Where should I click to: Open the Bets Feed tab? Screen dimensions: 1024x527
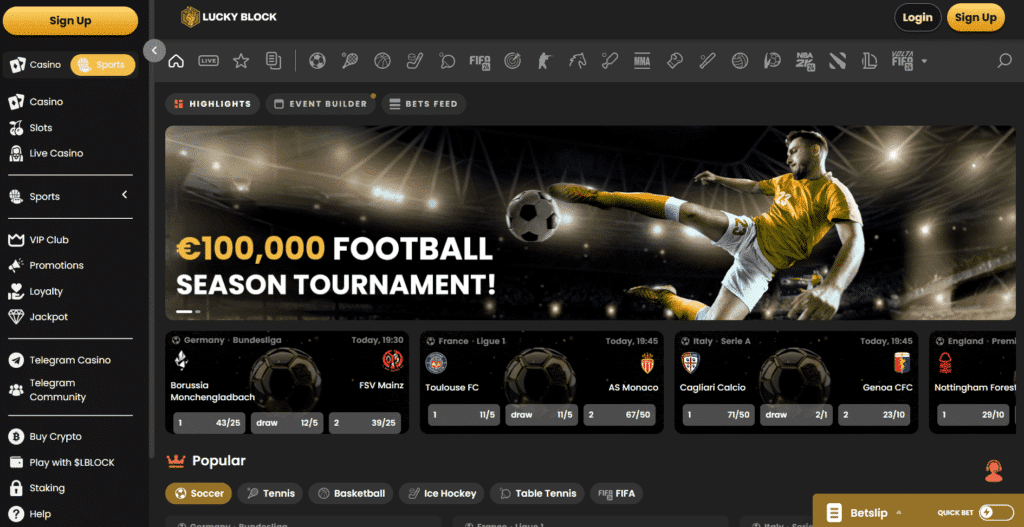(x=424, y=104)
